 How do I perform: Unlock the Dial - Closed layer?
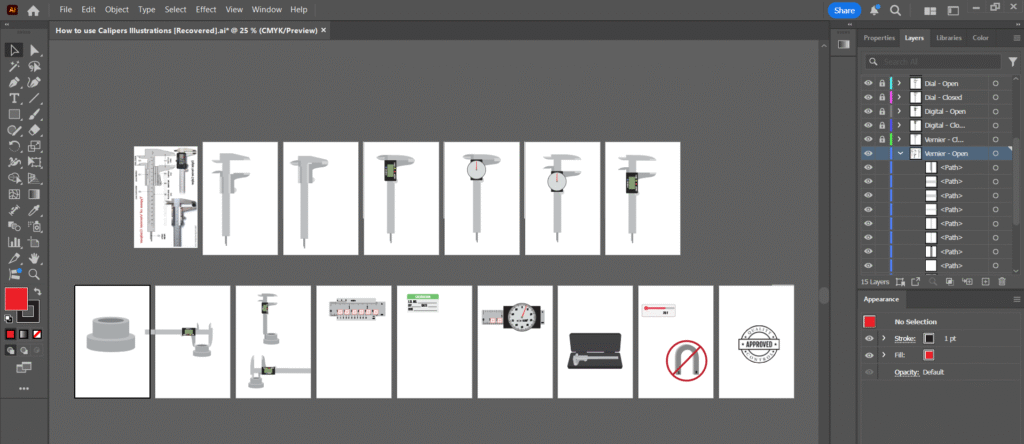[881, 97]
